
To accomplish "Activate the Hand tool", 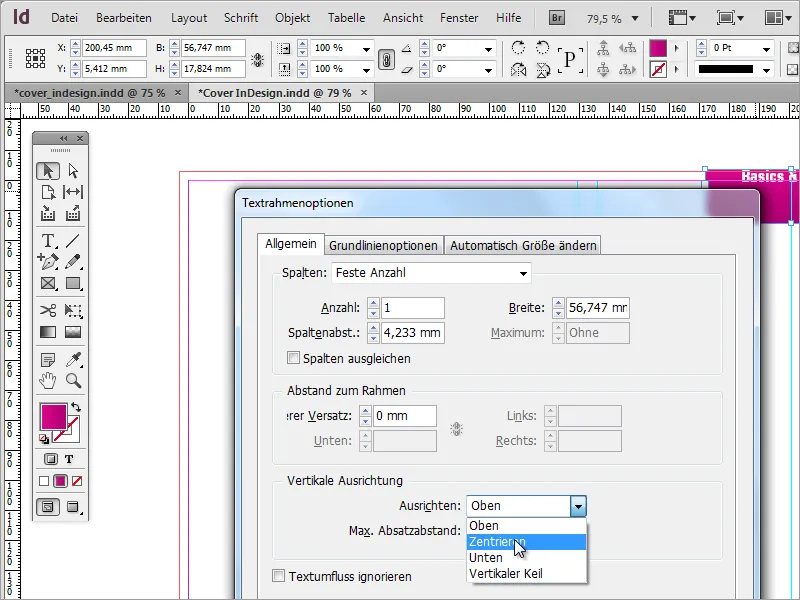I will 48,381.
